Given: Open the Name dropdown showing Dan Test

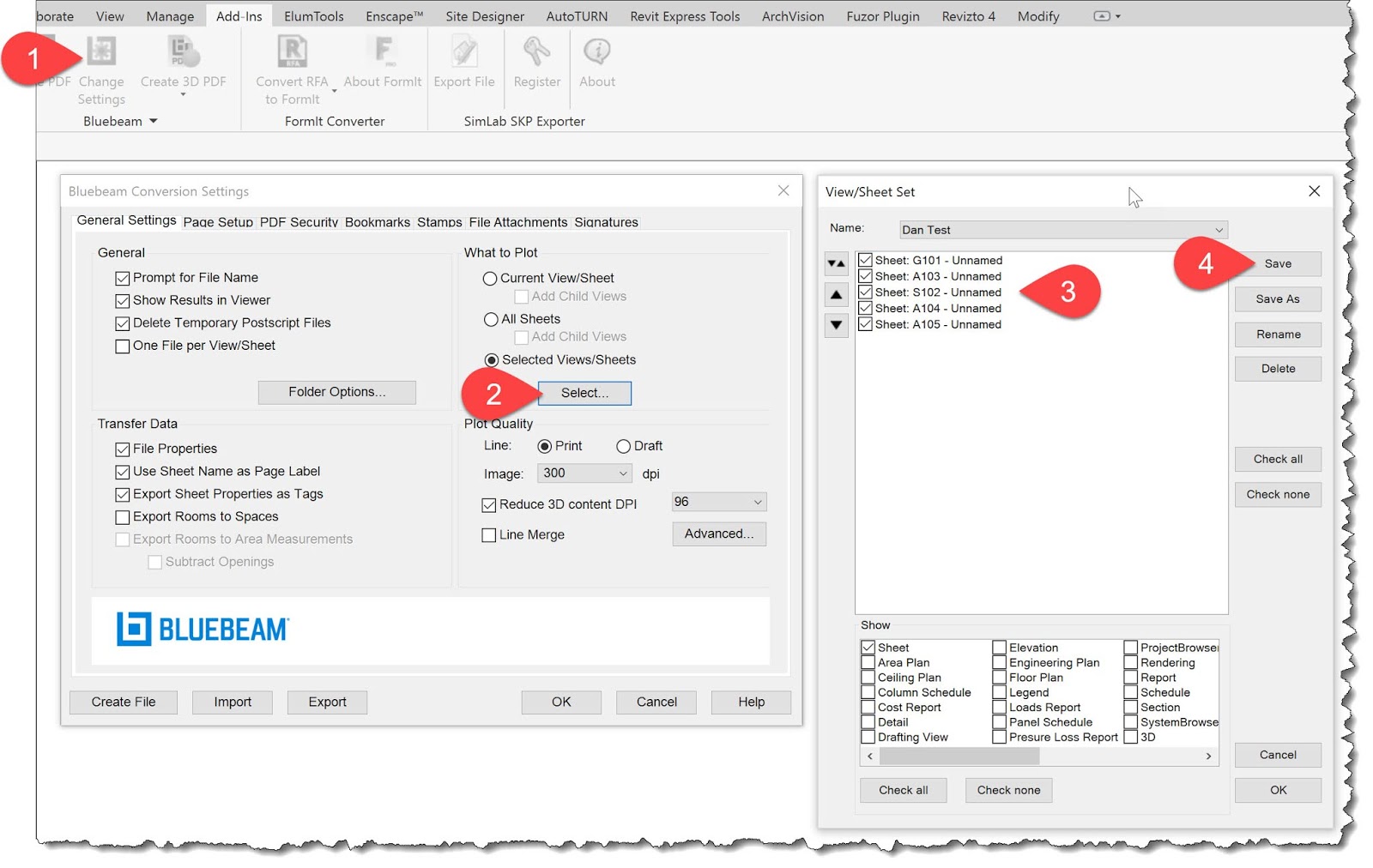Looking at the screenshot, I should coord(1219,229).
